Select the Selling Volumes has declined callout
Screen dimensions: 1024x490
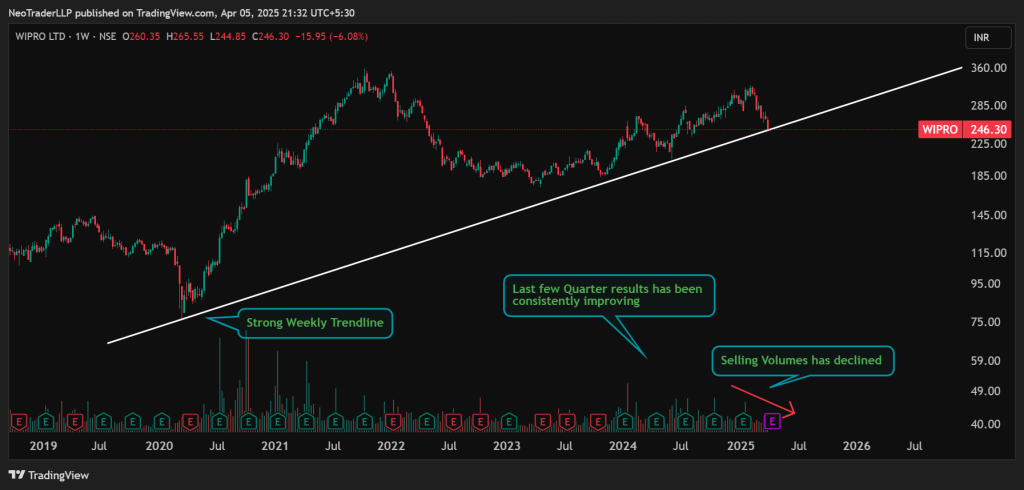coord(802,360)
